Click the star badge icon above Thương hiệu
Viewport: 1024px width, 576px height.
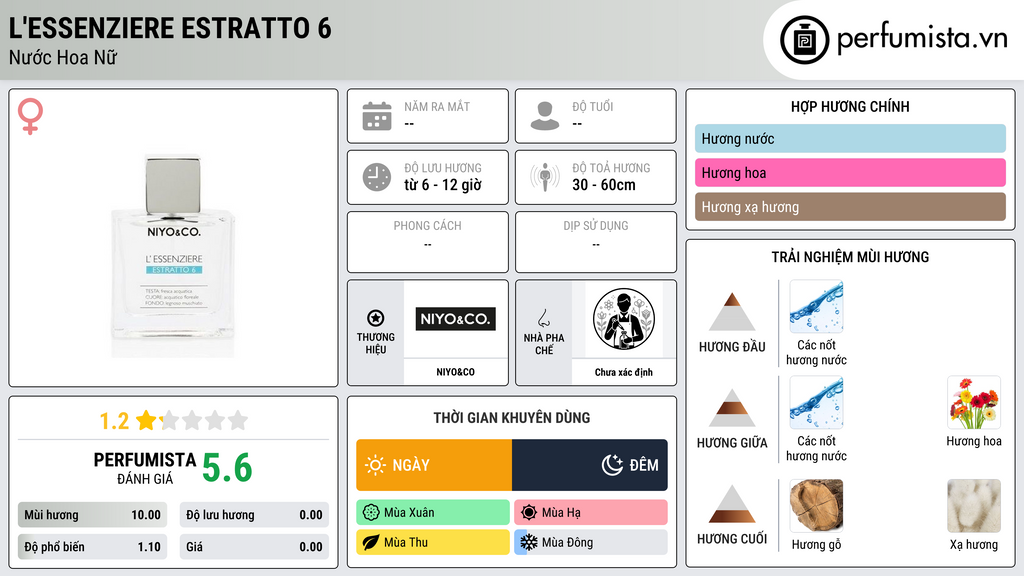(x=376, y=318)
